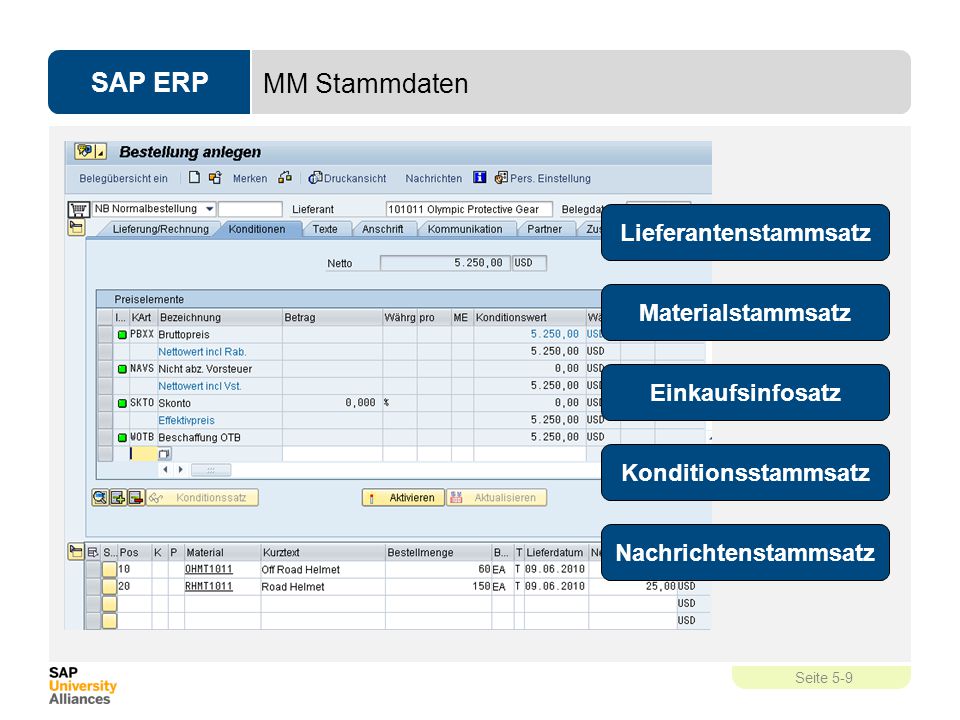Switch to the Lieferung/Rechnung tab
Viewport: 960px width, 720px height.
click(160, 229)
